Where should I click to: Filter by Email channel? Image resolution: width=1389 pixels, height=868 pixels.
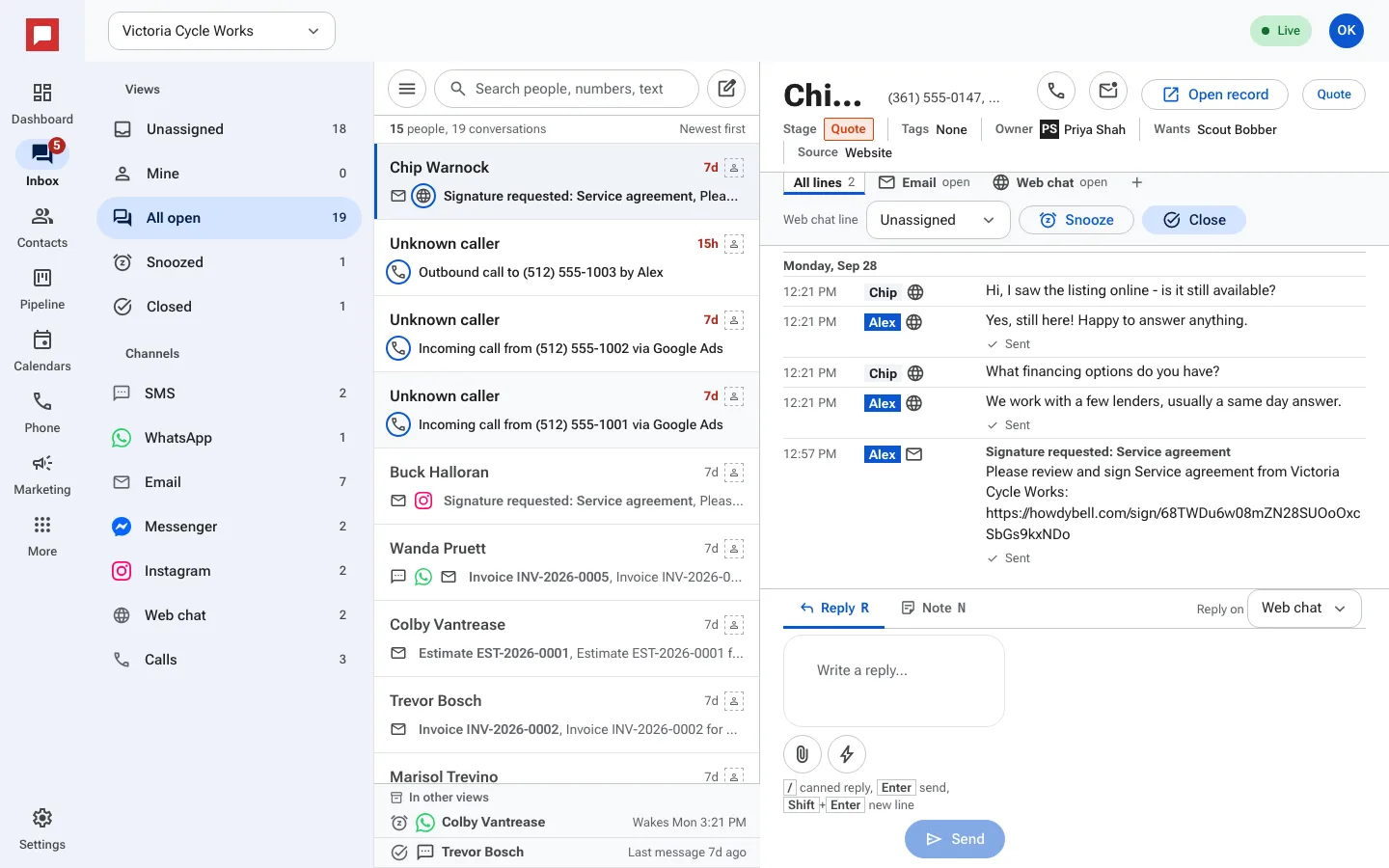point(230,482)
